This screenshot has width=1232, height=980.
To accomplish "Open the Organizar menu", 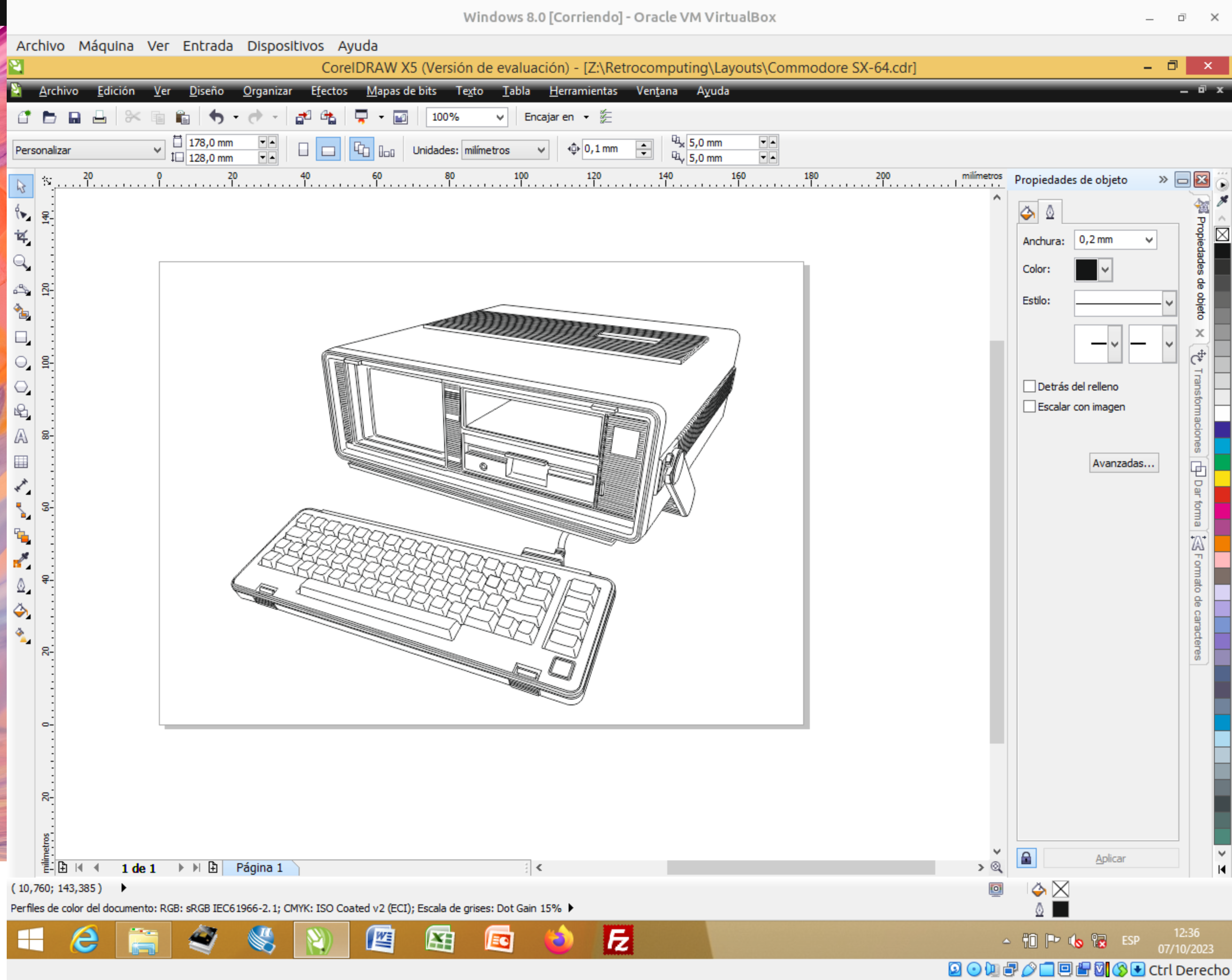I will coord(268,91).
